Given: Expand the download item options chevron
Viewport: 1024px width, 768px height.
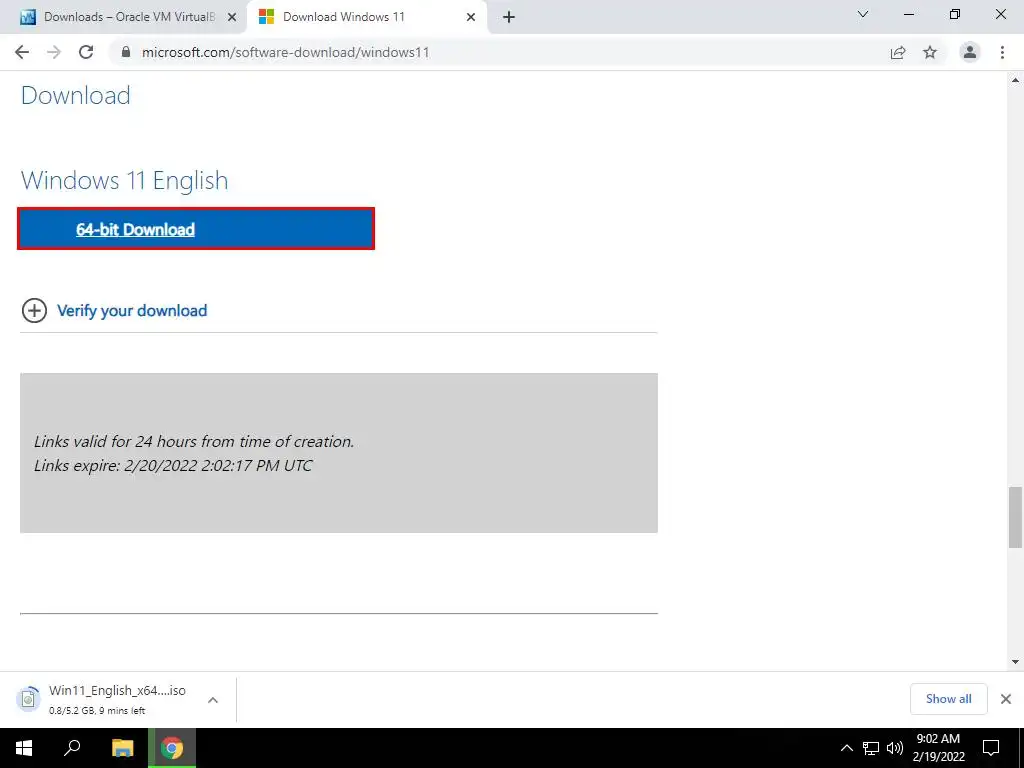Looking at the screenshot, I should tap(213, 699).
